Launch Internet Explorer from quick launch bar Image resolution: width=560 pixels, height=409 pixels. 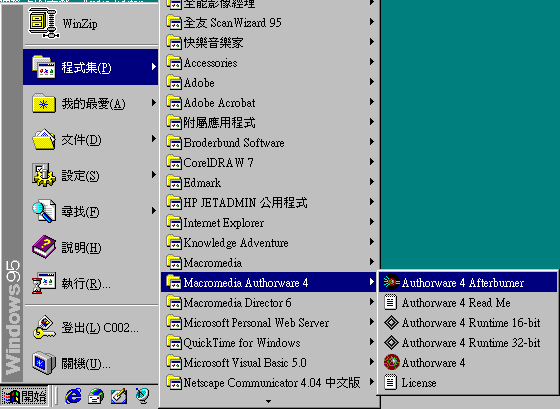73,396
